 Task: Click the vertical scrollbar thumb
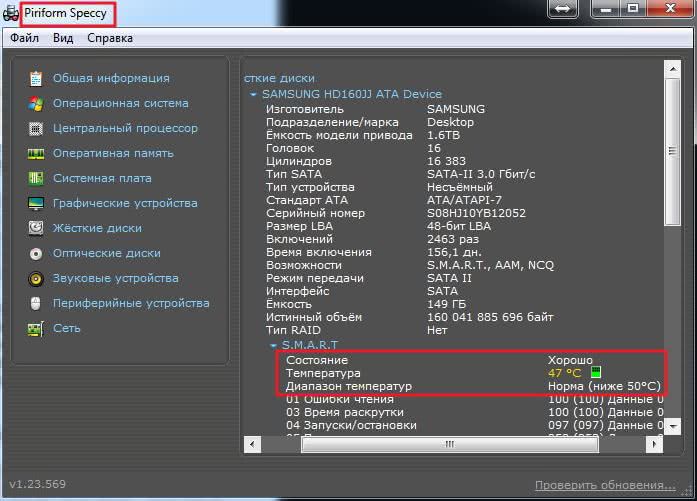click(x=673, y=152)
